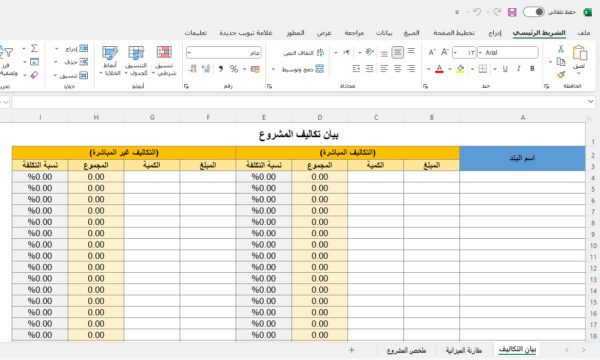Increase font size with the larger A icon
Image resolution: width=600 pixels, height=360 pixels.
(445, 52)
